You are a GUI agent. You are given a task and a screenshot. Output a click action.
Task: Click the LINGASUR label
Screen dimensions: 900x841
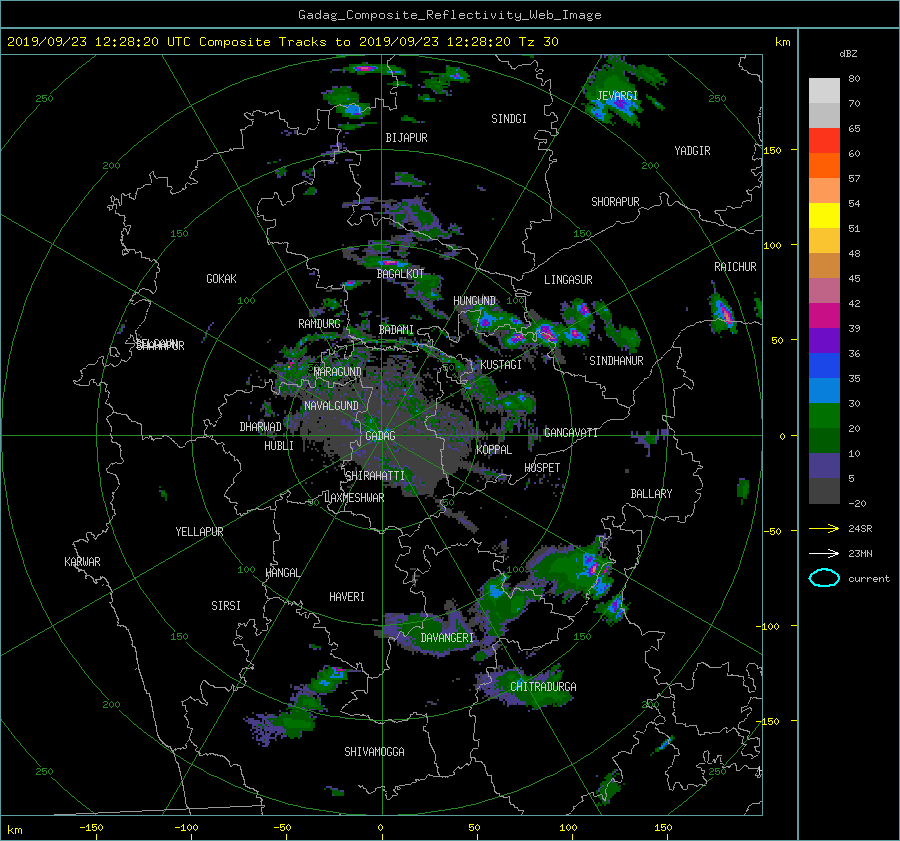(568, 280)
